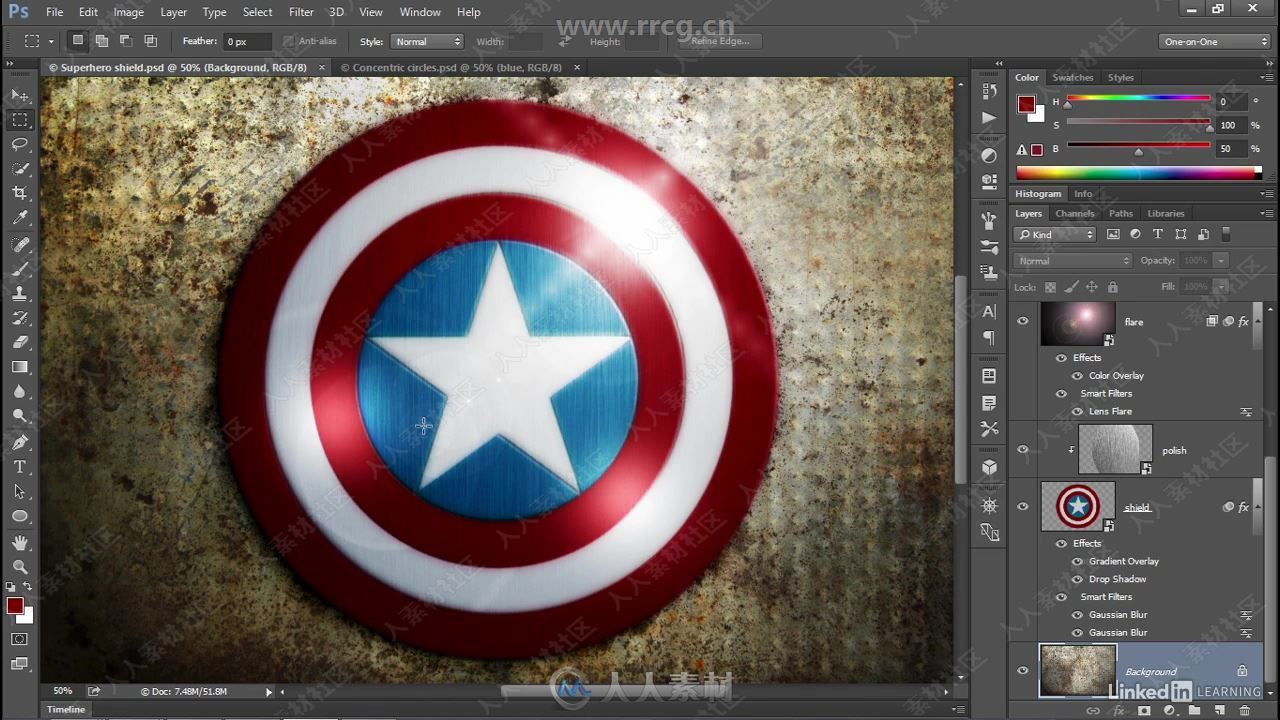Select the History Brush tool
This screenshot has width=1280, height=720.
pos(20,318)
